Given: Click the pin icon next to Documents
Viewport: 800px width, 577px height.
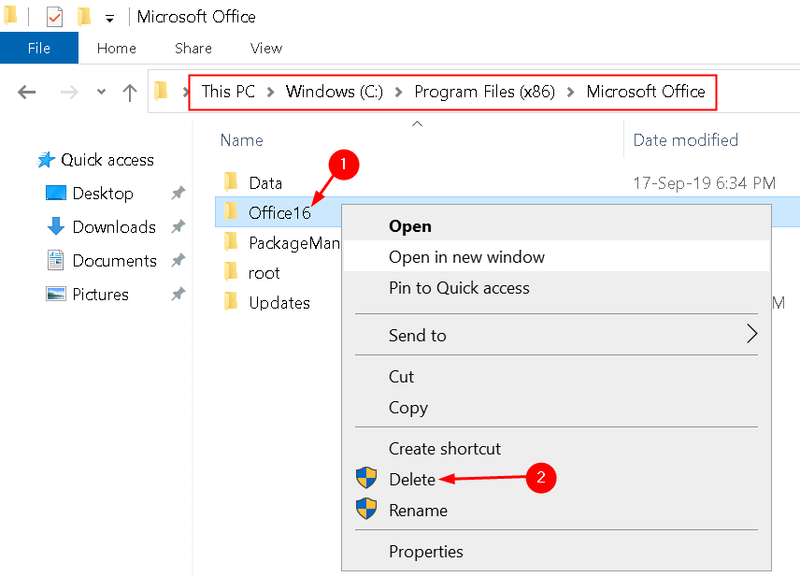Looking at the screenshot, I should pyautogui.click(x=178, y=261).
